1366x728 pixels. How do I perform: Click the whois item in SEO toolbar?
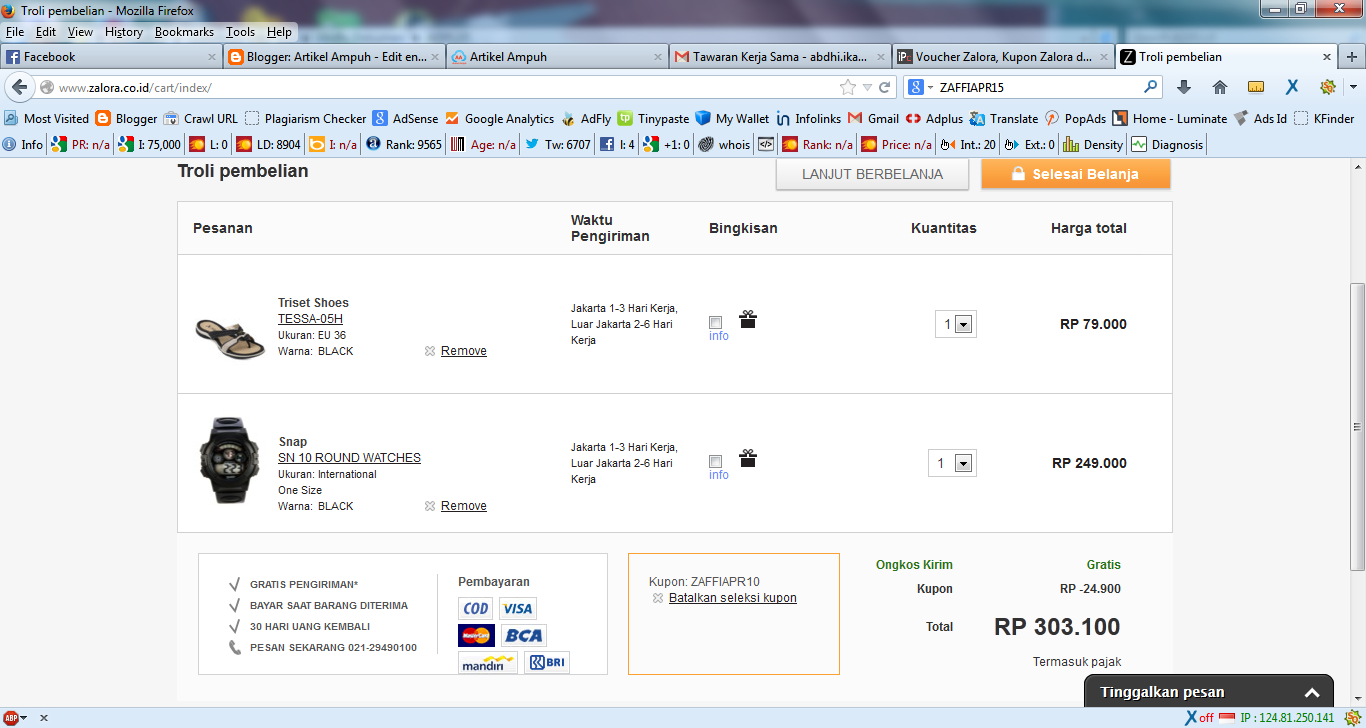(724, 144)
